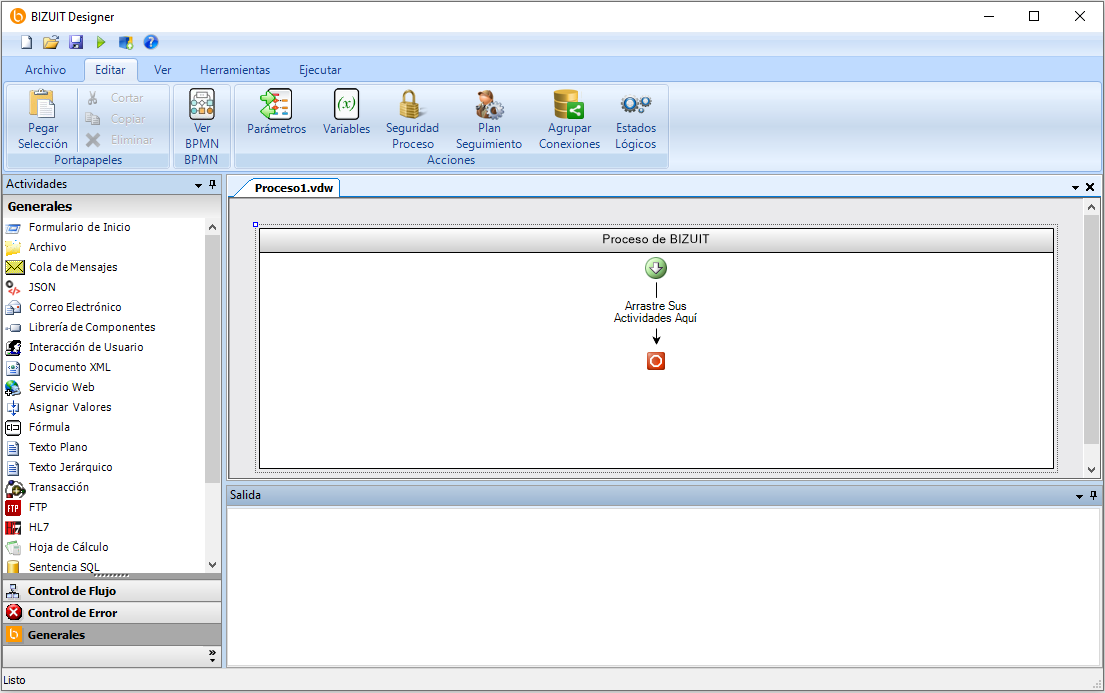Click the green Run play icon
The height and width of the screenshot is (693, 1105).
(x=101, y=42)
